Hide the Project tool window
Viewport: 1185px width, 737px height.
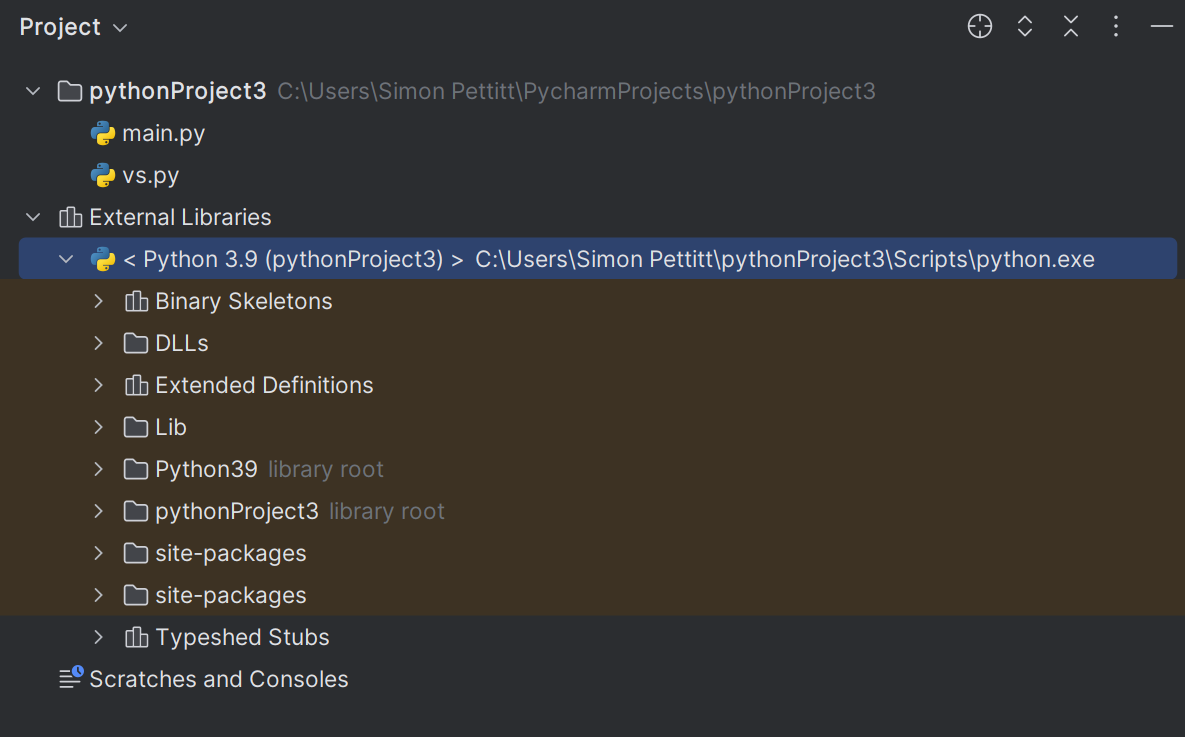[x=1161, y=27]
